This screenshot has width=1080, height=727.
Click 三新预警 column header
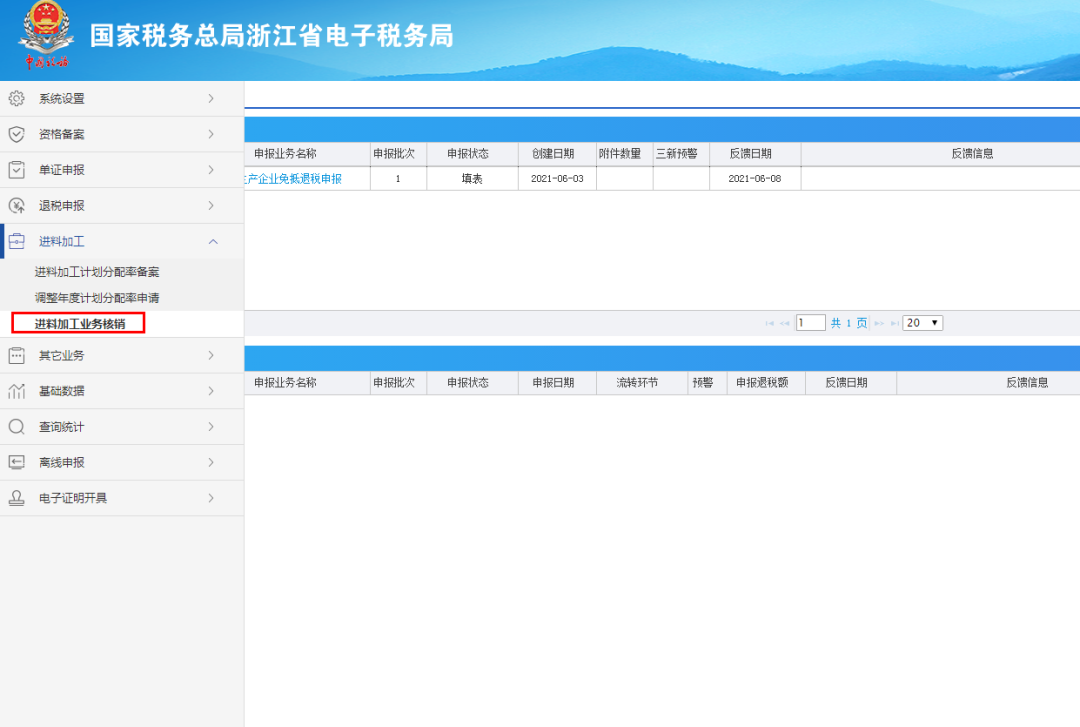(x=676, y=154)
